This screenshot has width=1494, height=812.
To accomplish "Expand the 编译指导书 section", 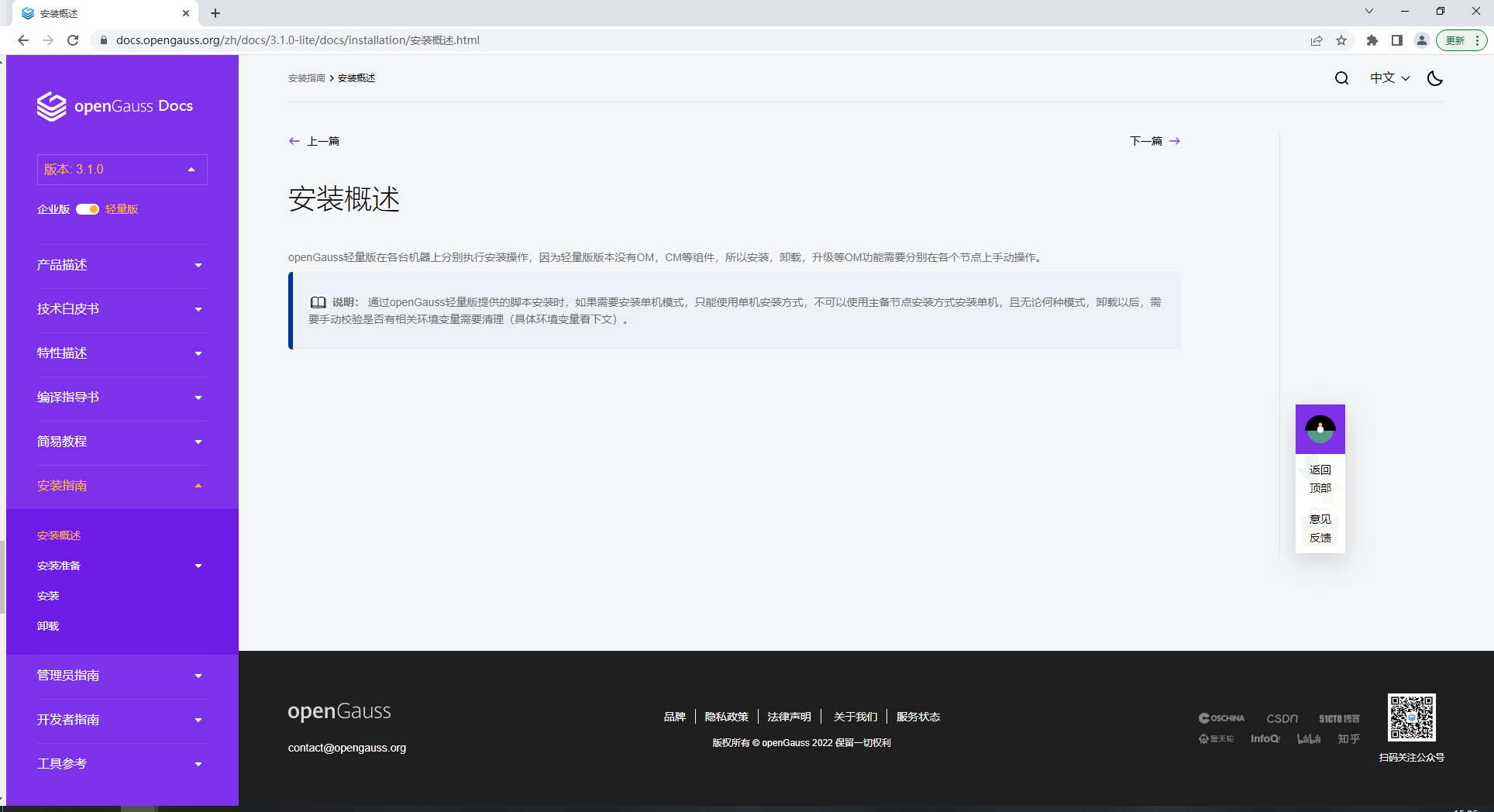I will click(x=122, y=397).
